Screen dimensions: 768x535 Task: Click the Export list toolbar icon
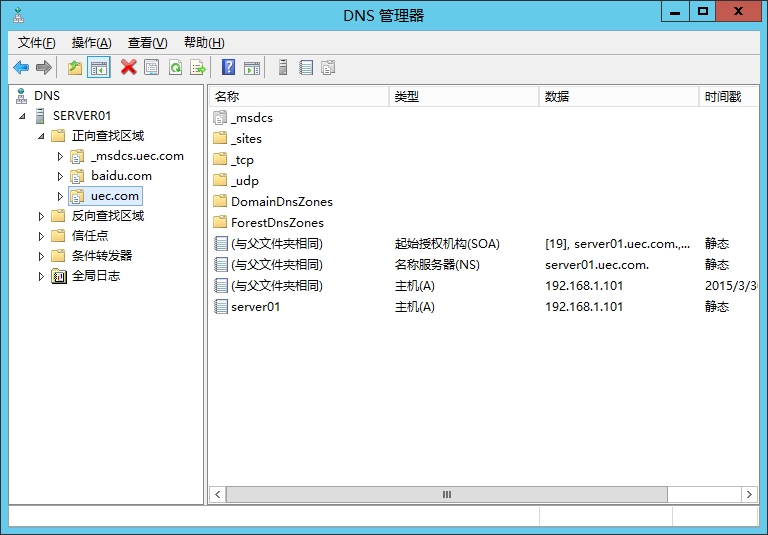tap(198, 67)
